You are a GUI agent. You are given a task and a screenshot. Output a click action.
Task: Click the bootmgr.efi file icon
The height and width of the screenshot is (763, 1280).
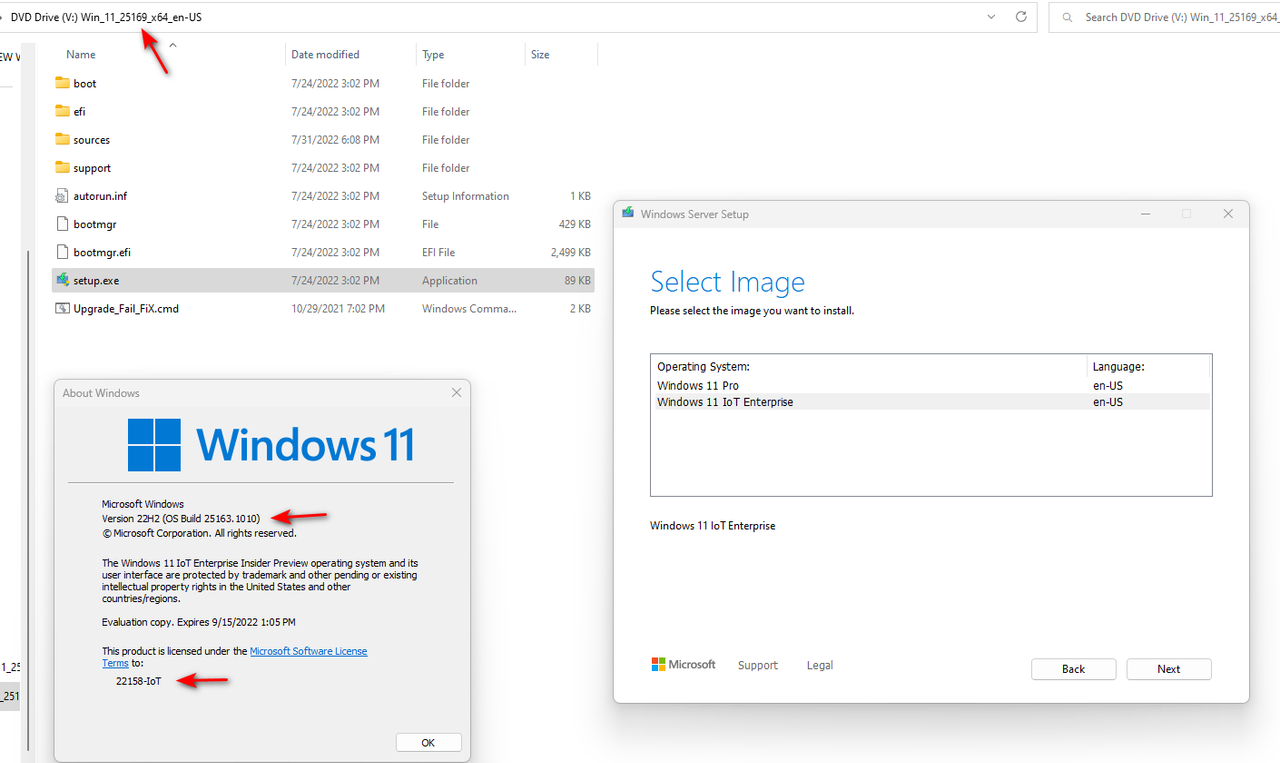coord(62,252)
